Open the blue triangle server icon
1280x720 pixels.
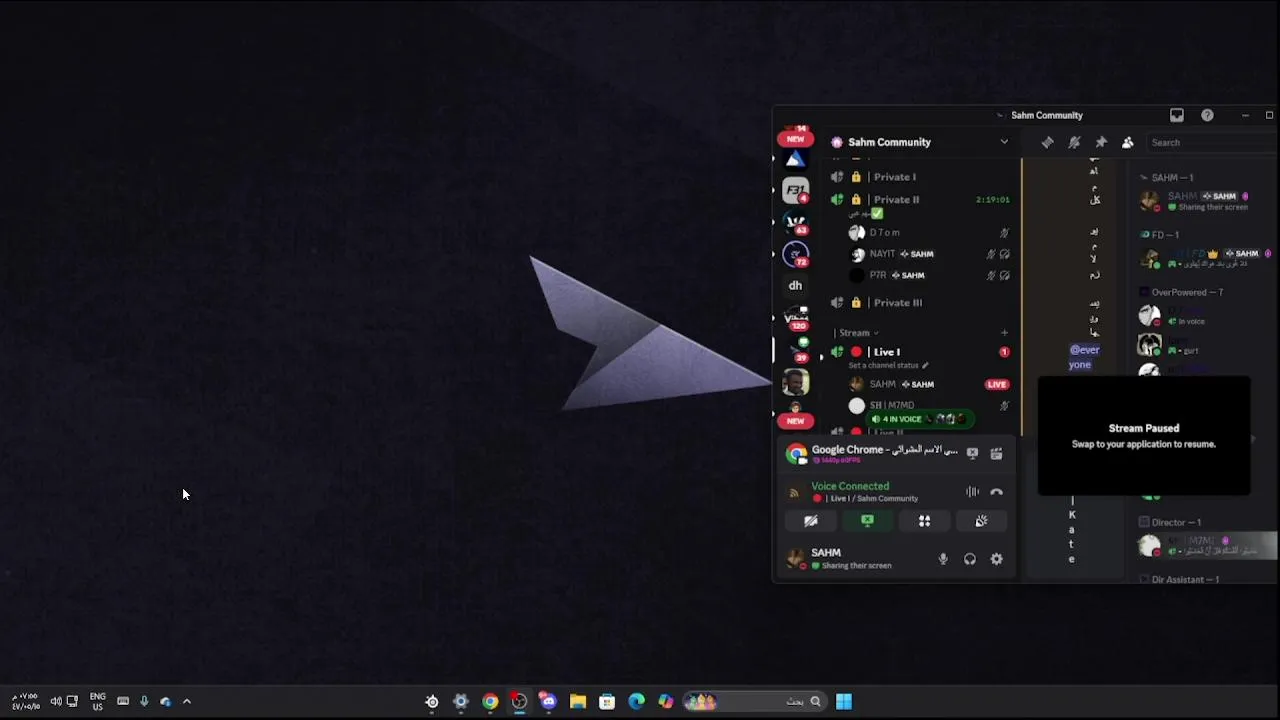(x=795, y=159)
